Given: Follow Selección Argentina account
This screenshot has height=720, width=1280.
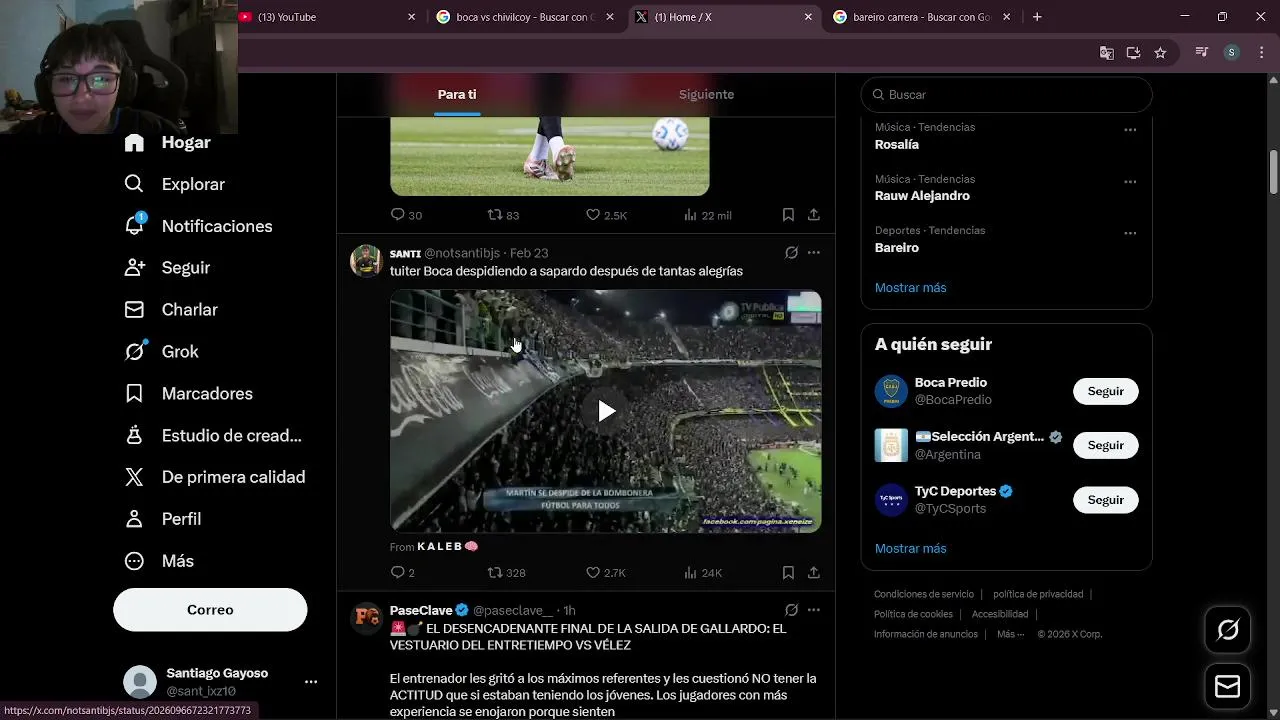Looking at the screenshot, I should coord(1106,445).
